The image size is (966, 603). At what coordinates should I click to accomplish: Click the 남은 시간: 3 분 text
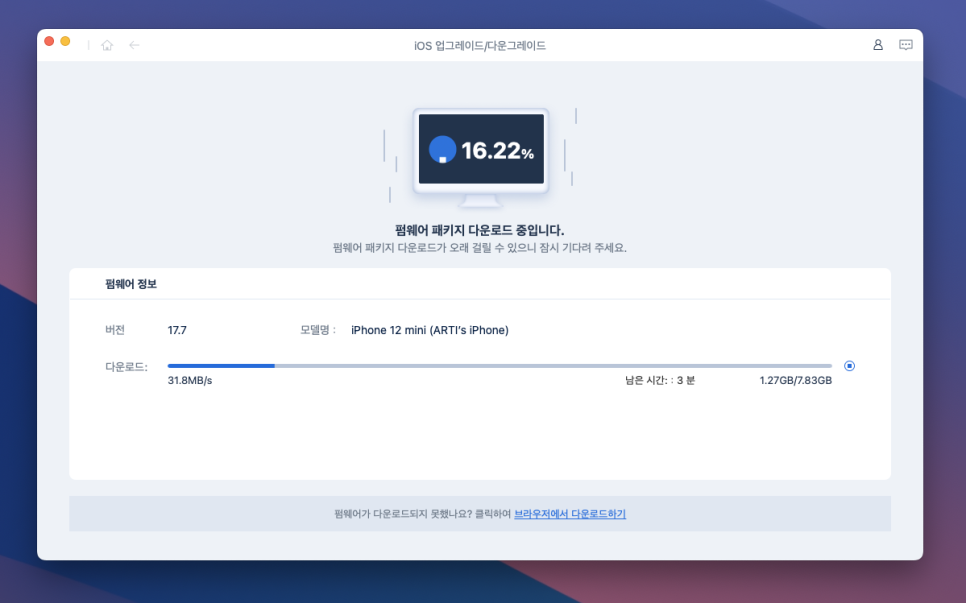[660, 381]
